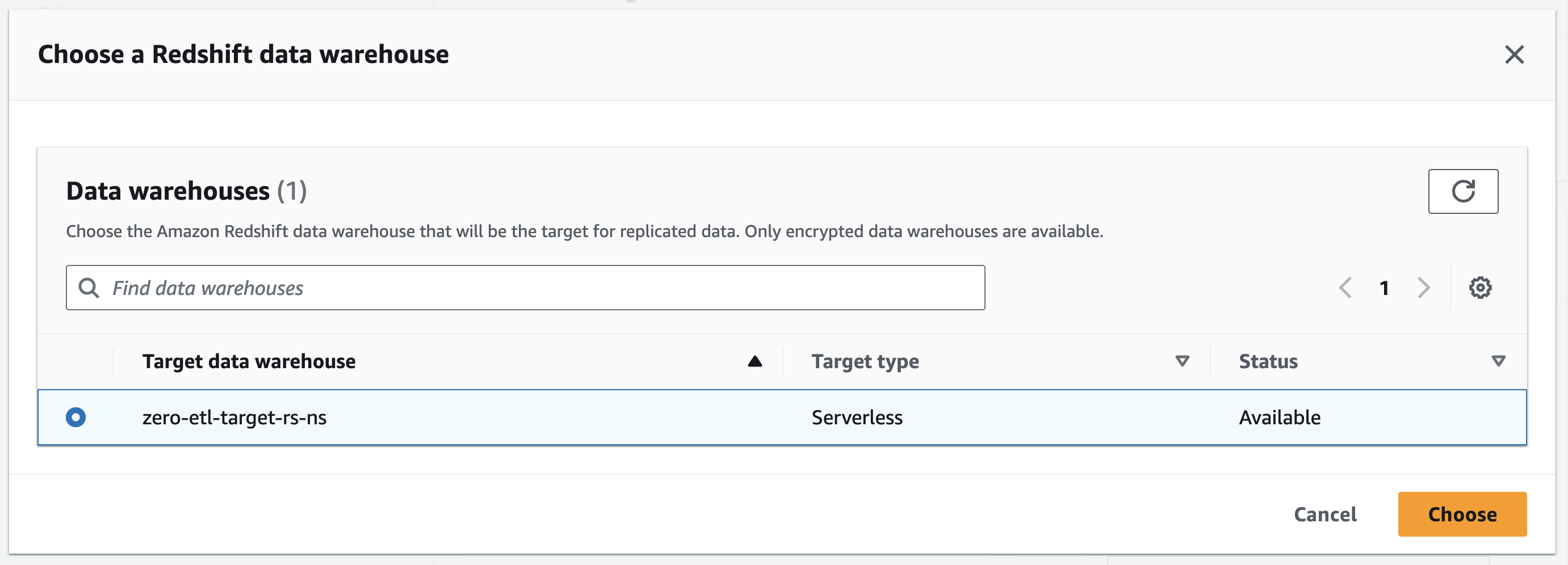Viewport: 1568px width, 565px height.
Task: Sort using the Status column arrow
Action: pyautogui.click(x=1498, y=361)
